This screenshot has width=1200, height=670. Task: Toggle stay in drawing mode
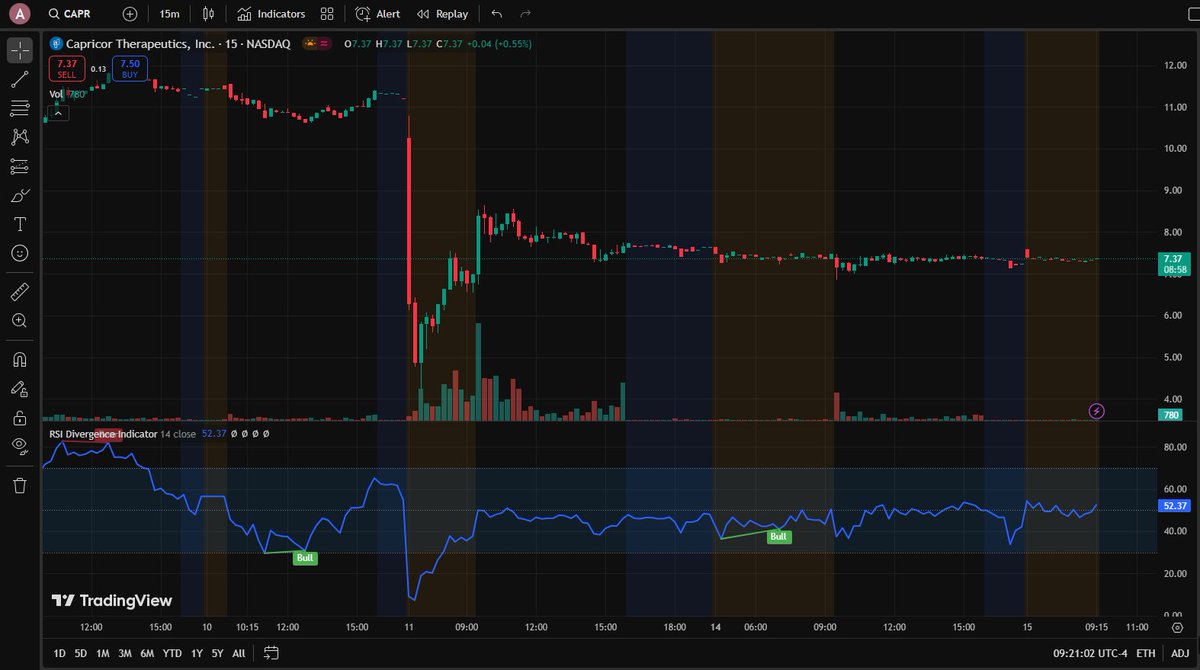20,388
